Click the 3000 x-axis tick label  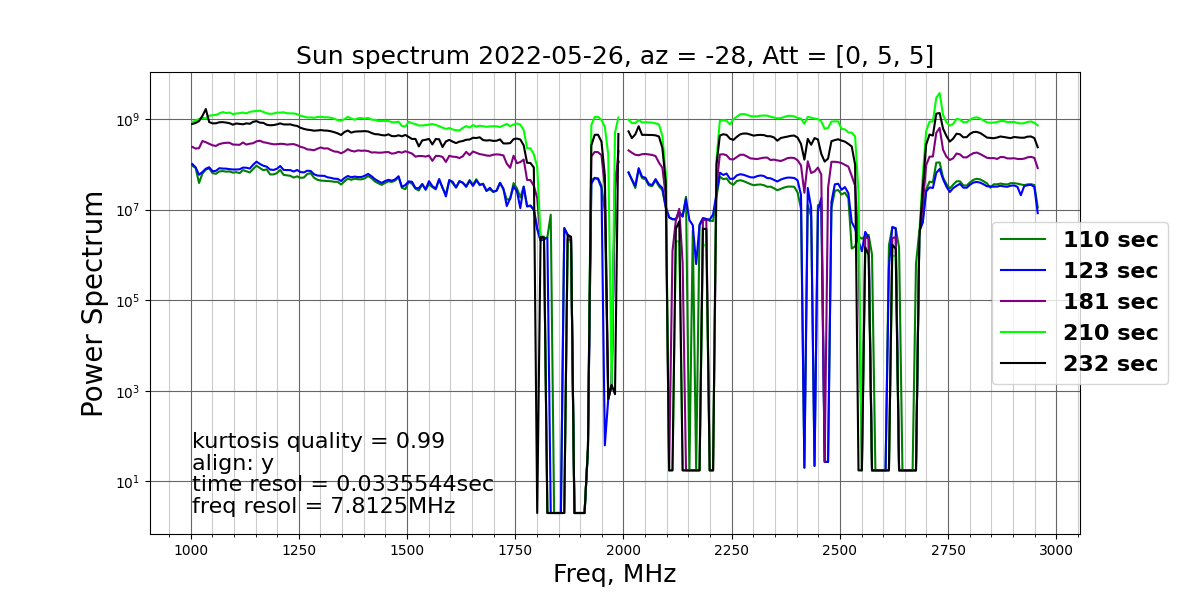pos(1057,550)
